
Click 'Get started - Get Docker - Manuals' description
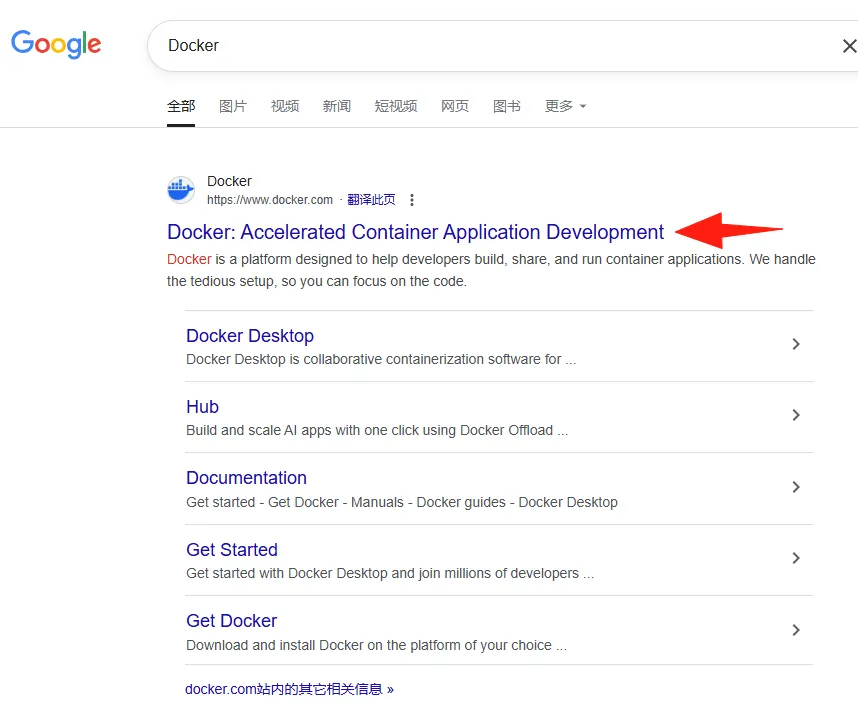tap(402, 502)
